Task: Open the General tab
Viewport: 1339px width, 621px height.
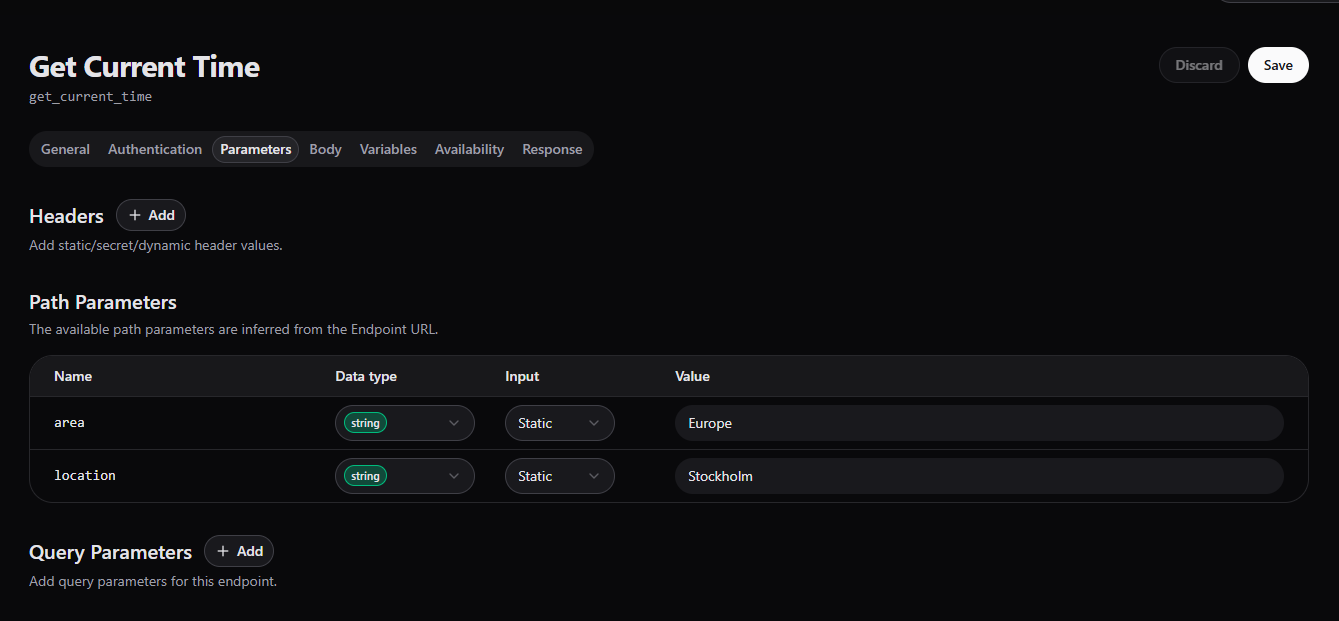Action: (65, 149)
